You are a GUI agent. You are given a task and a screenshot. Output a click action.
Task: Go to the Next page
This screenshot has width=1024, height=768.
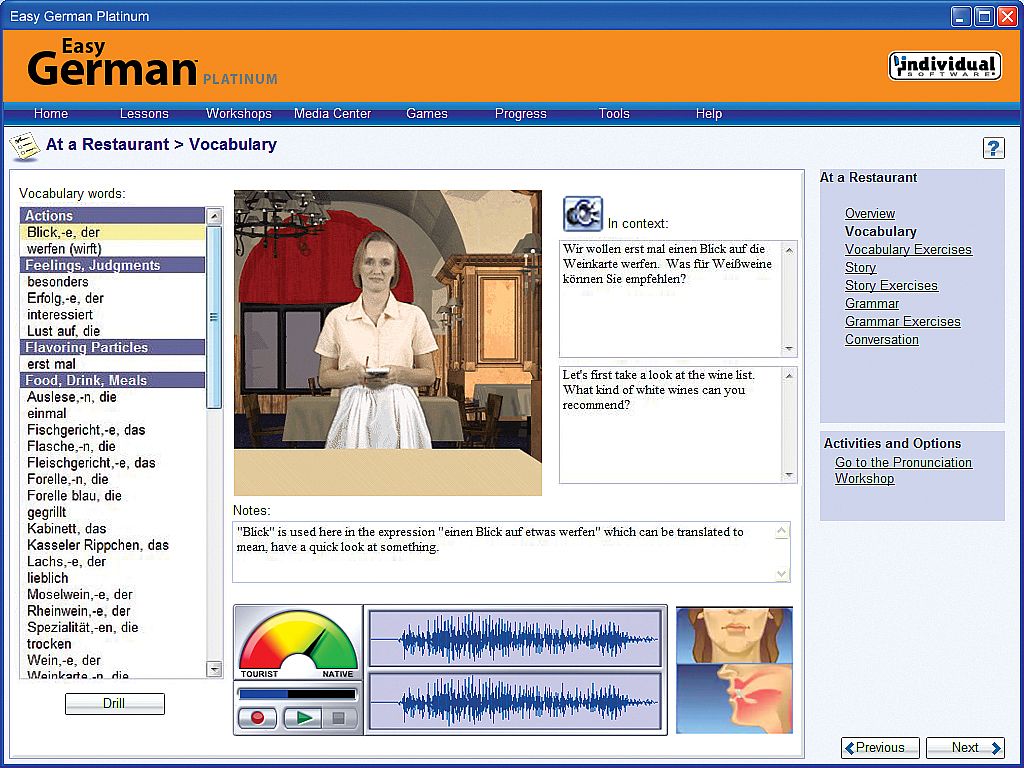point(965,748)
